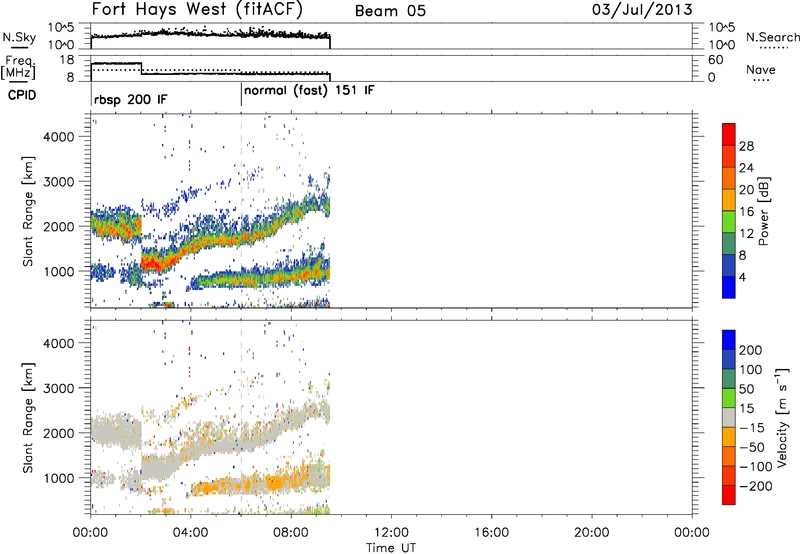Screen dimensions: 800x554
Task: Click the gray −15 to 15 Velocity segment
Action: click(729, 418)
